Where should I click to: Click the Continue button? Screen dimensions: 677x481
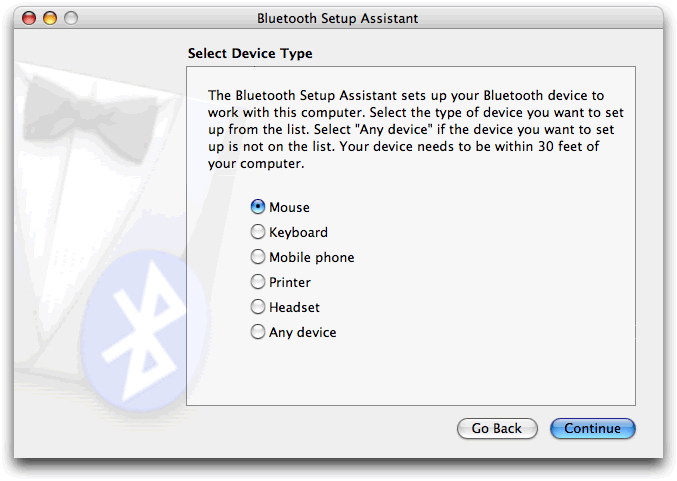point(592,428)
